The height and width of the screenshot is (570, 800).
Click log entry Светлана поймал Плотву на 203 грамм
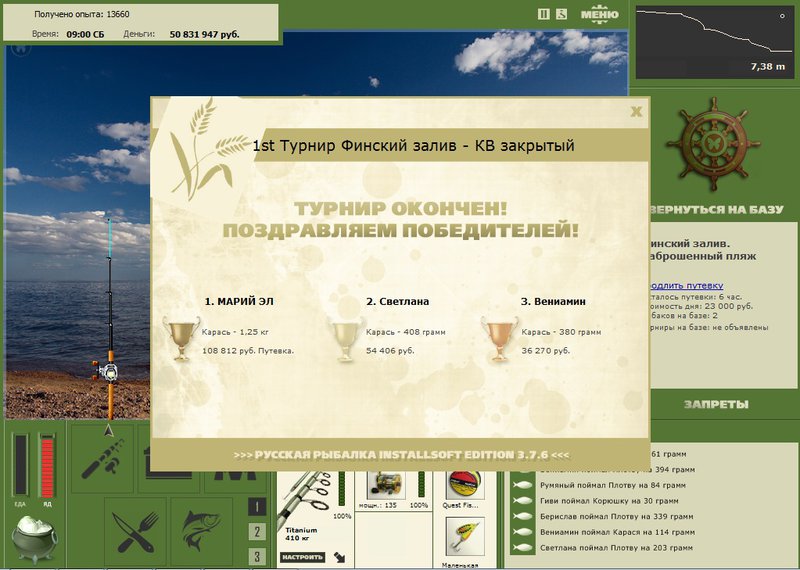pyautogui.click(x=616, y=548)
